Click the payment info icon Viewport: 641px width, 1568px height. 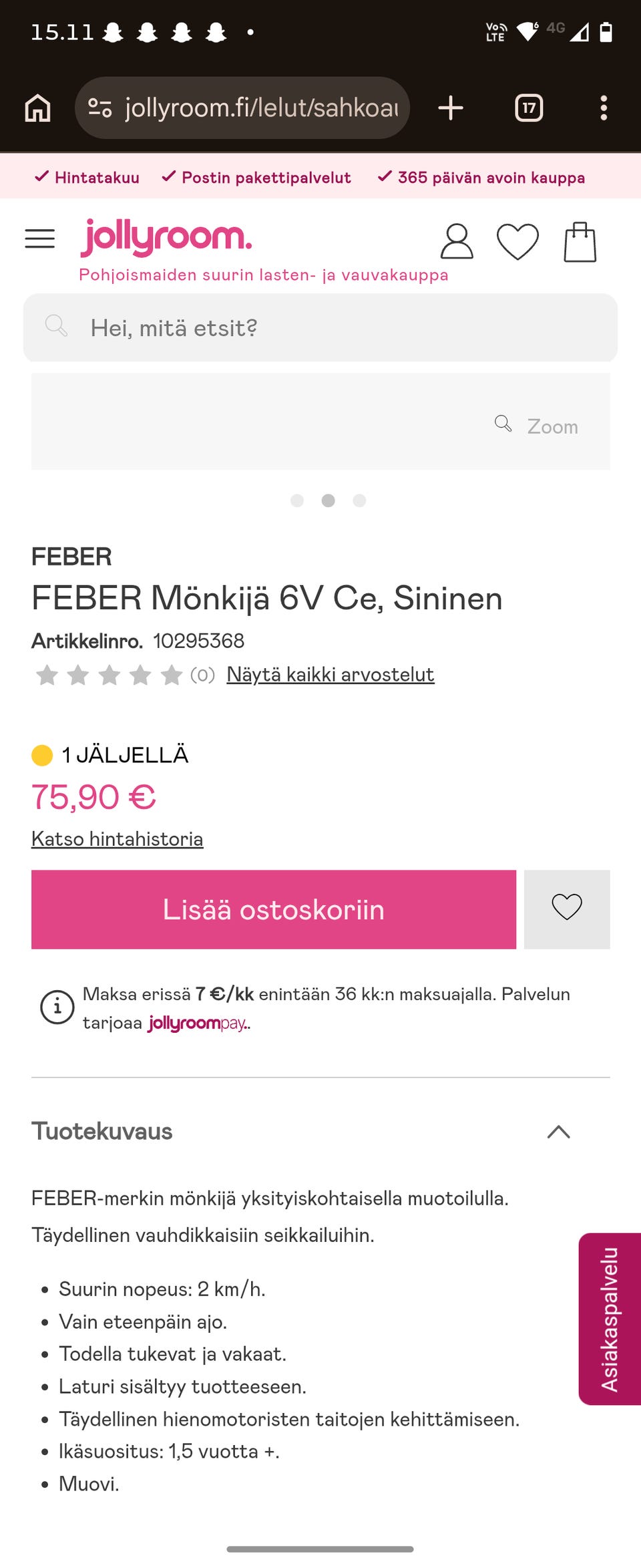coord(57,1007)
